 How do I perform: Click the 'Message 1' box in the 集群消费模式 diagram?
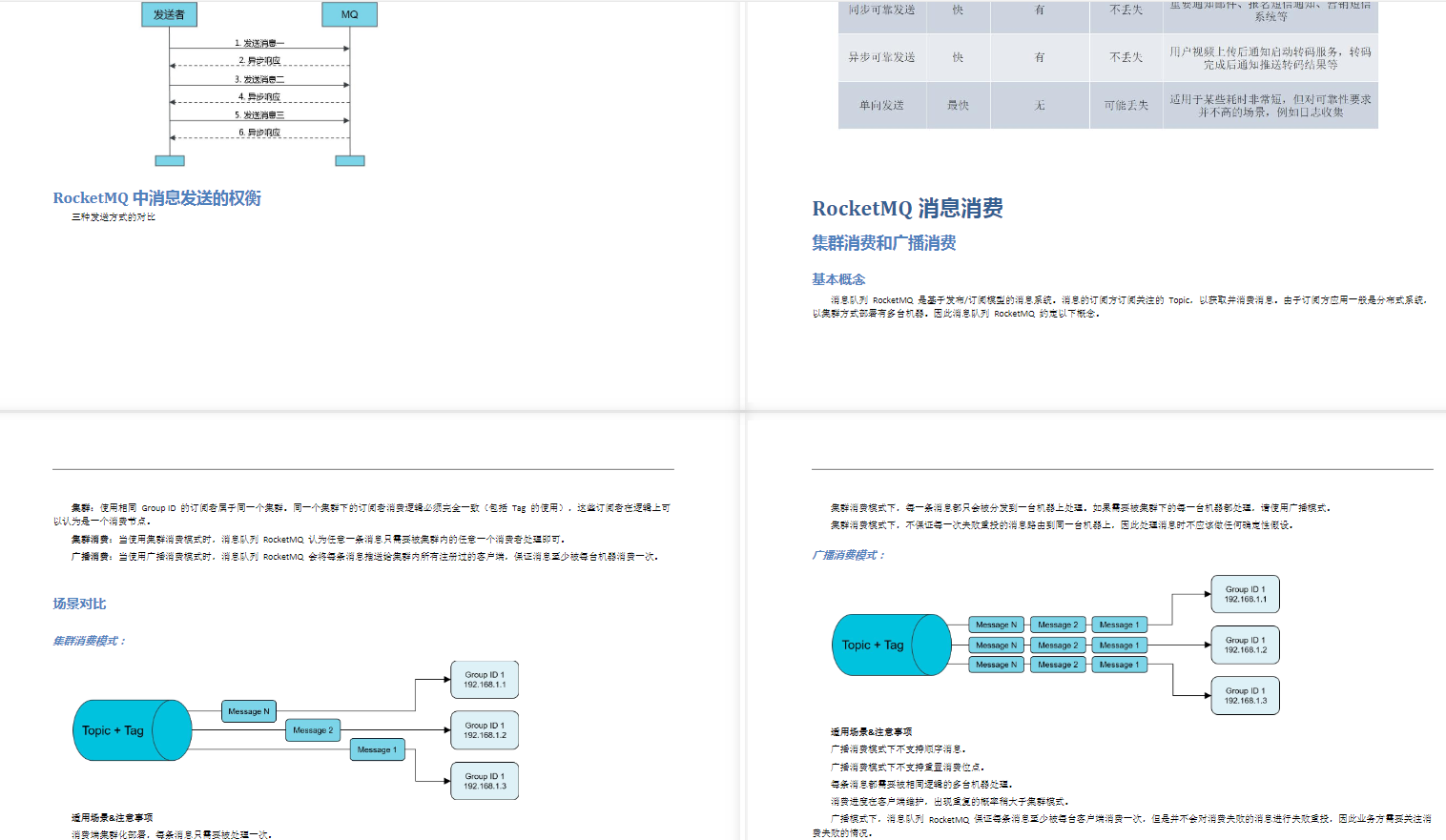coord(377,749)
